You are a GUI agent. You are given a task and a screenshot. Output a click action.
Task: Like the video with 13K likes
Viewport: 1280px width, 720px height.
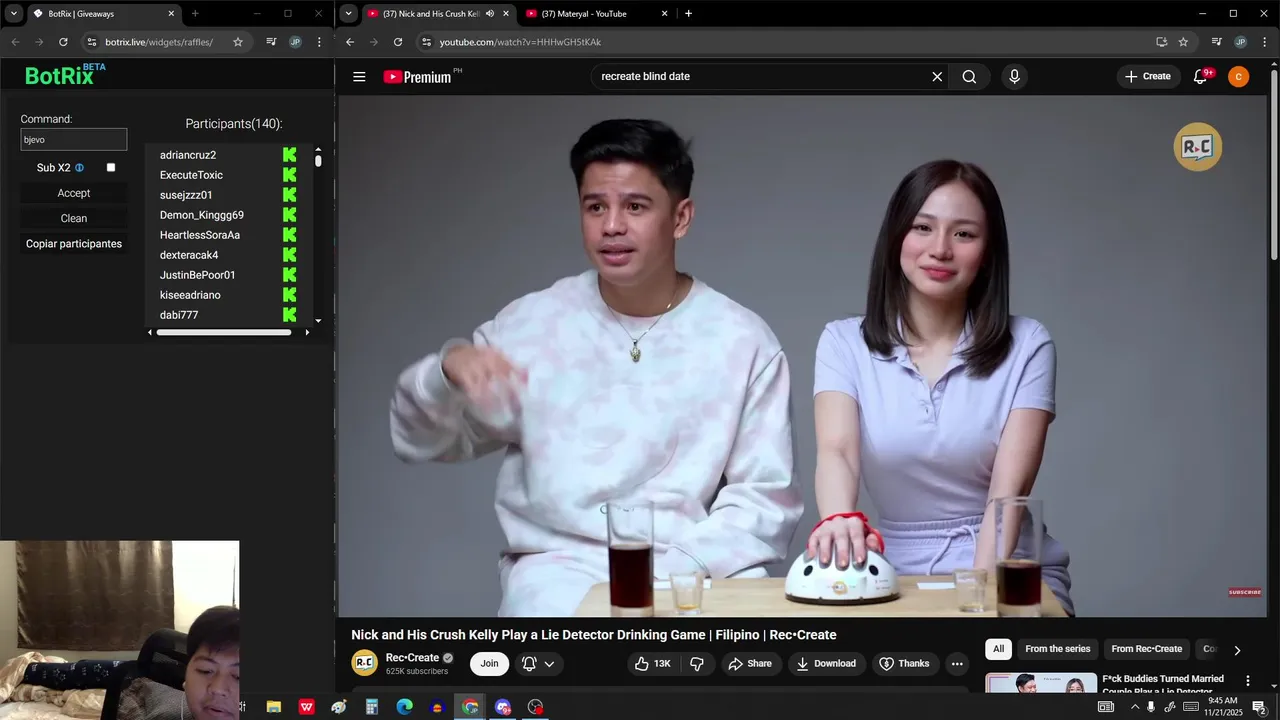652,663
